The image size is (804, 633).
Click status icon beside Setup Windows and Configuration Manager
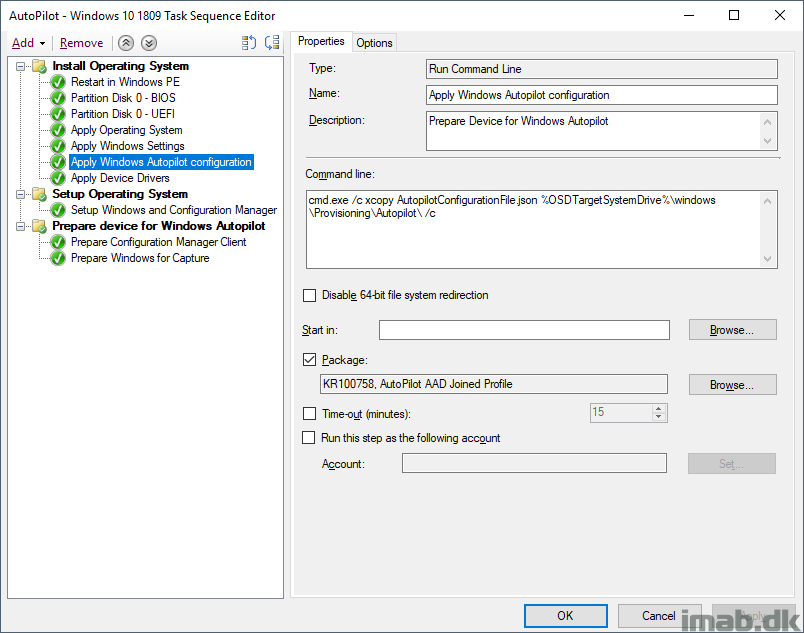pyautogui.click(x=58, y=210)
